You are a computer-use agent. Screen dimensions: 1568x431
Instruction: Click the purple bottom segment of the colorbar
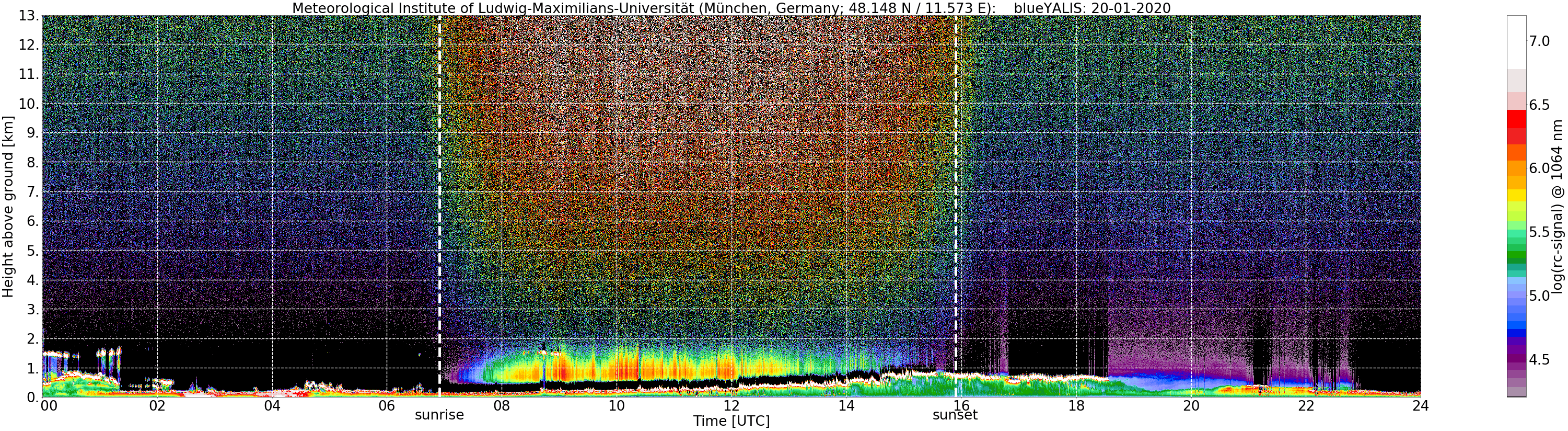tap(1516, 392)
